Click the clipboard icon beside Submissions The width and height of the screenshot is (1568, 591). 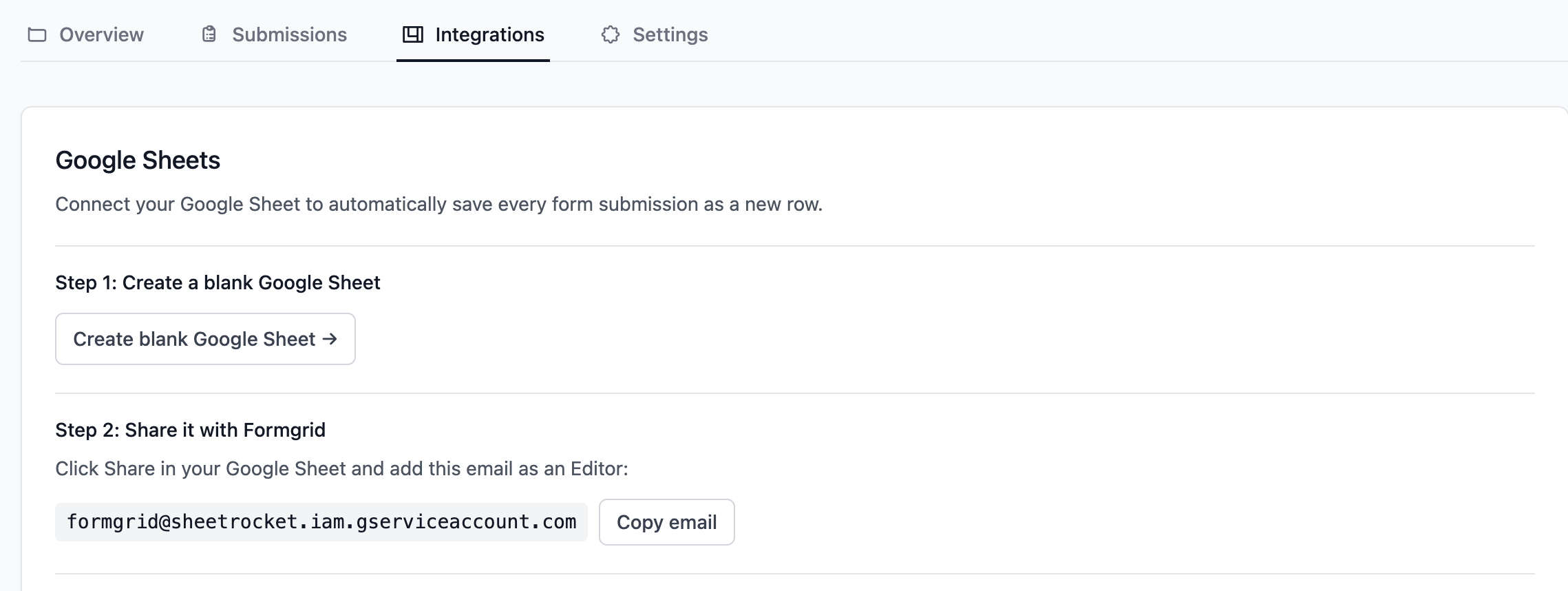pyautogui.click(x=209, y=34)
